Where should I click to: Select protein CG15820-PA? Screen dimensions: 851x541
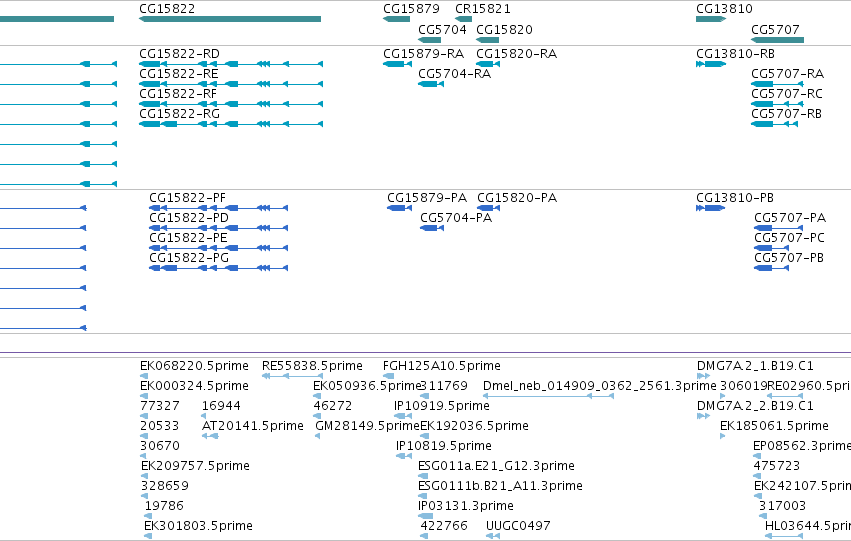point(488,208)
